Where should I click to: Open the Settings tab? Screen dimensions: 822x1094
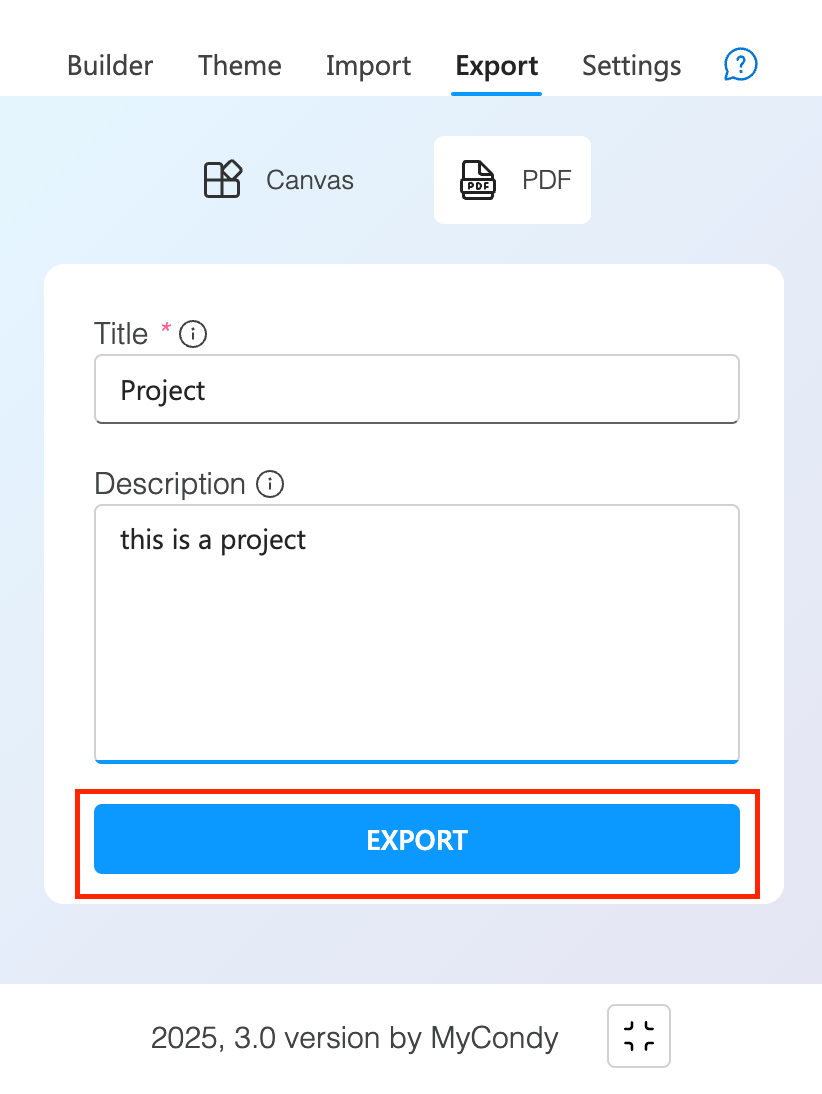632,66
